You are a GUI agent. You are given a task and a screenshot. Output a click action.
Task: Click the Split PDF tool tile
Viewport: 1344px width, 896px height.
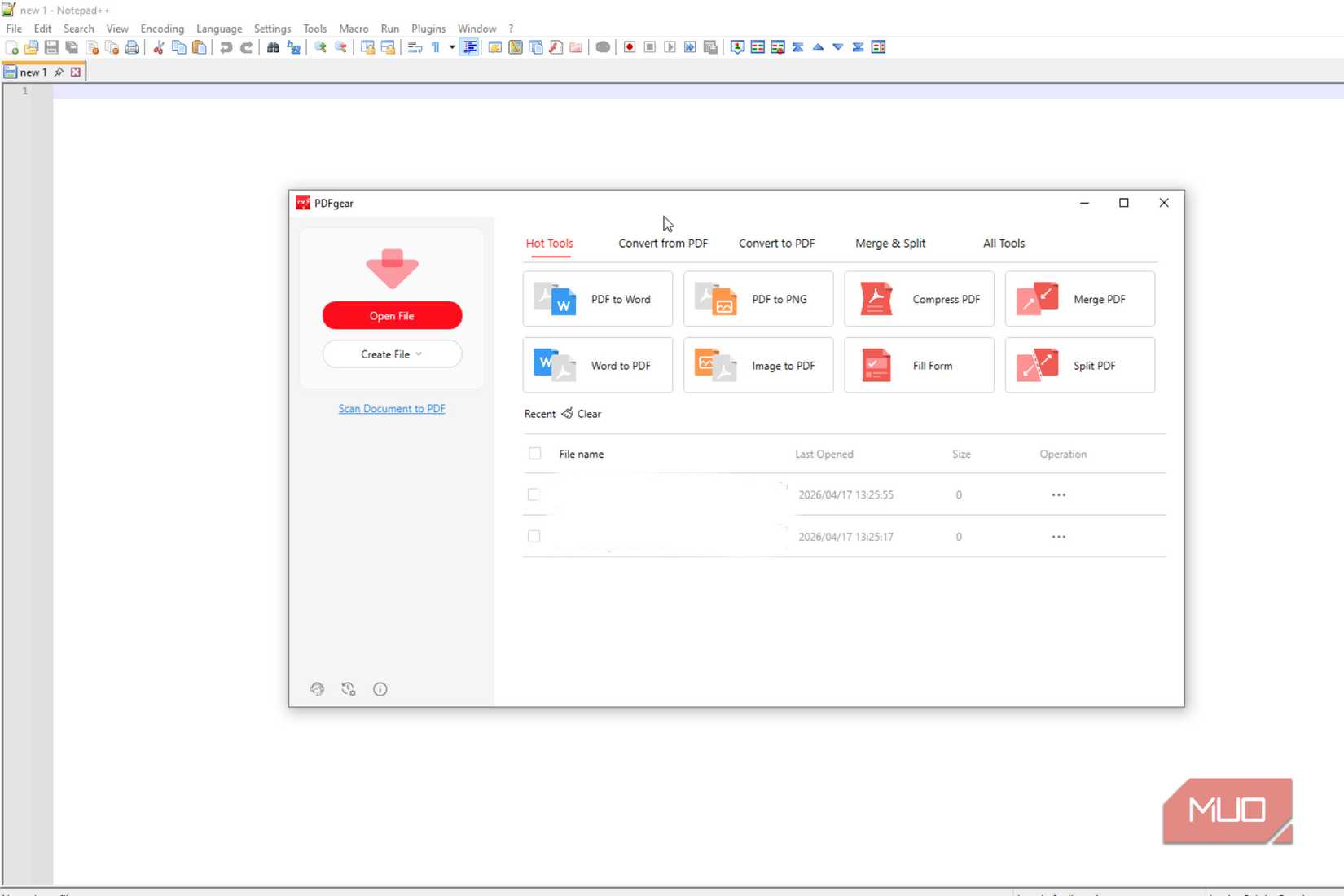pyautogui.click(x=1080, y=366)
